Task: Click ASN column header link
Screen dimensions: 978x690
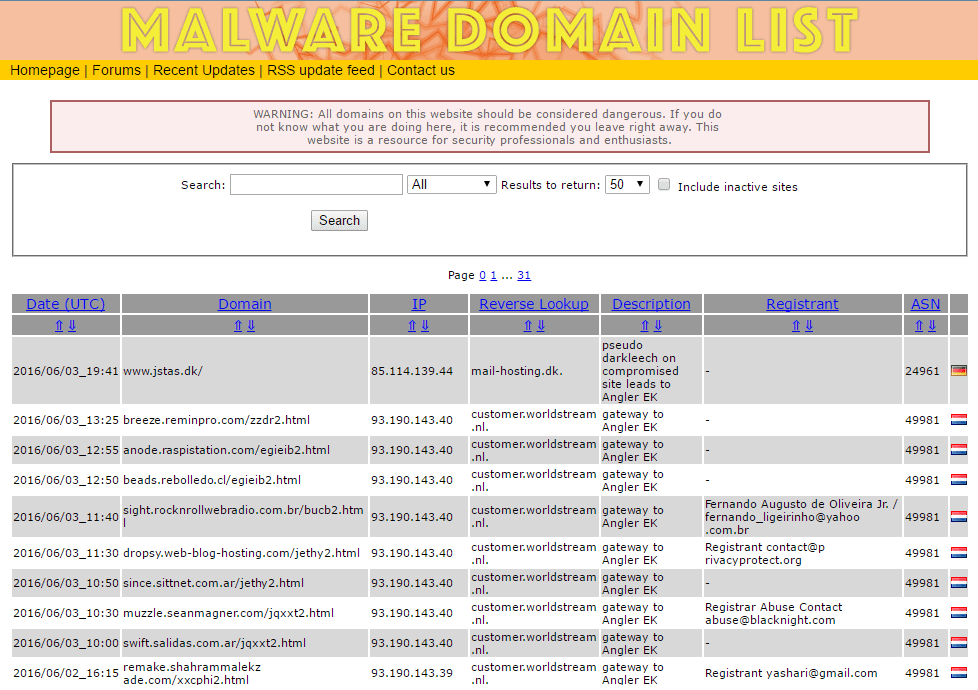Action: click(x=926, y=304)
